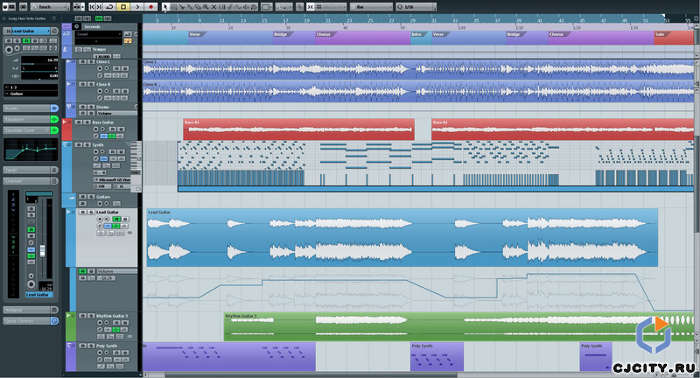This screenshot has height=378, width=700.
Task: Select the Mute X tool in toolbar
Action: 214,7
